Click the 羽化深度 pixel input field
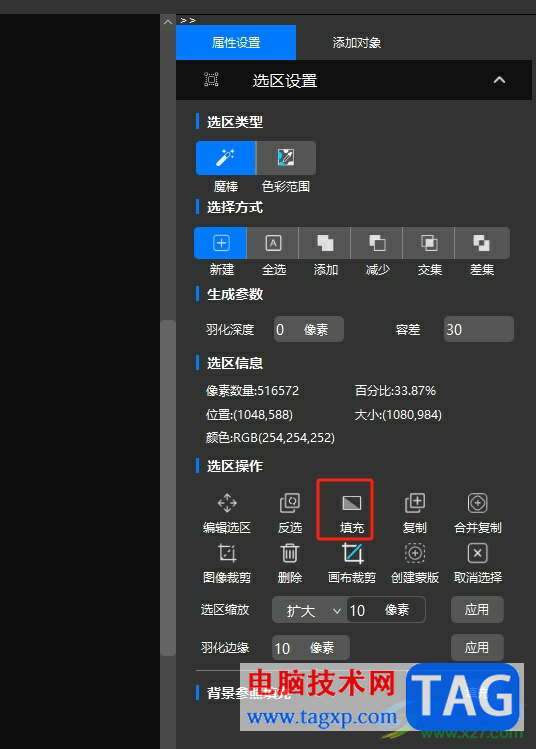The width and height of the screenshot is (536, 749). pyautogui.click(x=309, y=329)
